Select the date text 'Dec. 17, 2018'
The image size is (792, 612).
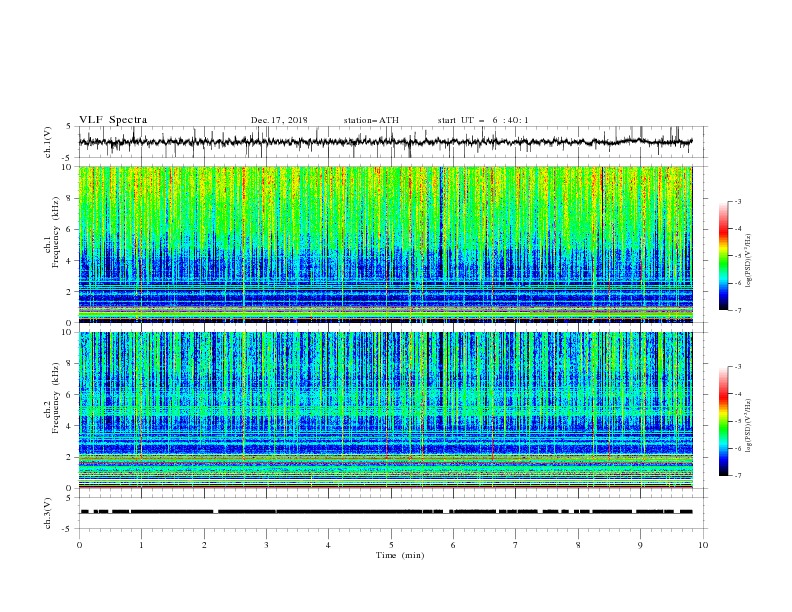pos(279,120)
